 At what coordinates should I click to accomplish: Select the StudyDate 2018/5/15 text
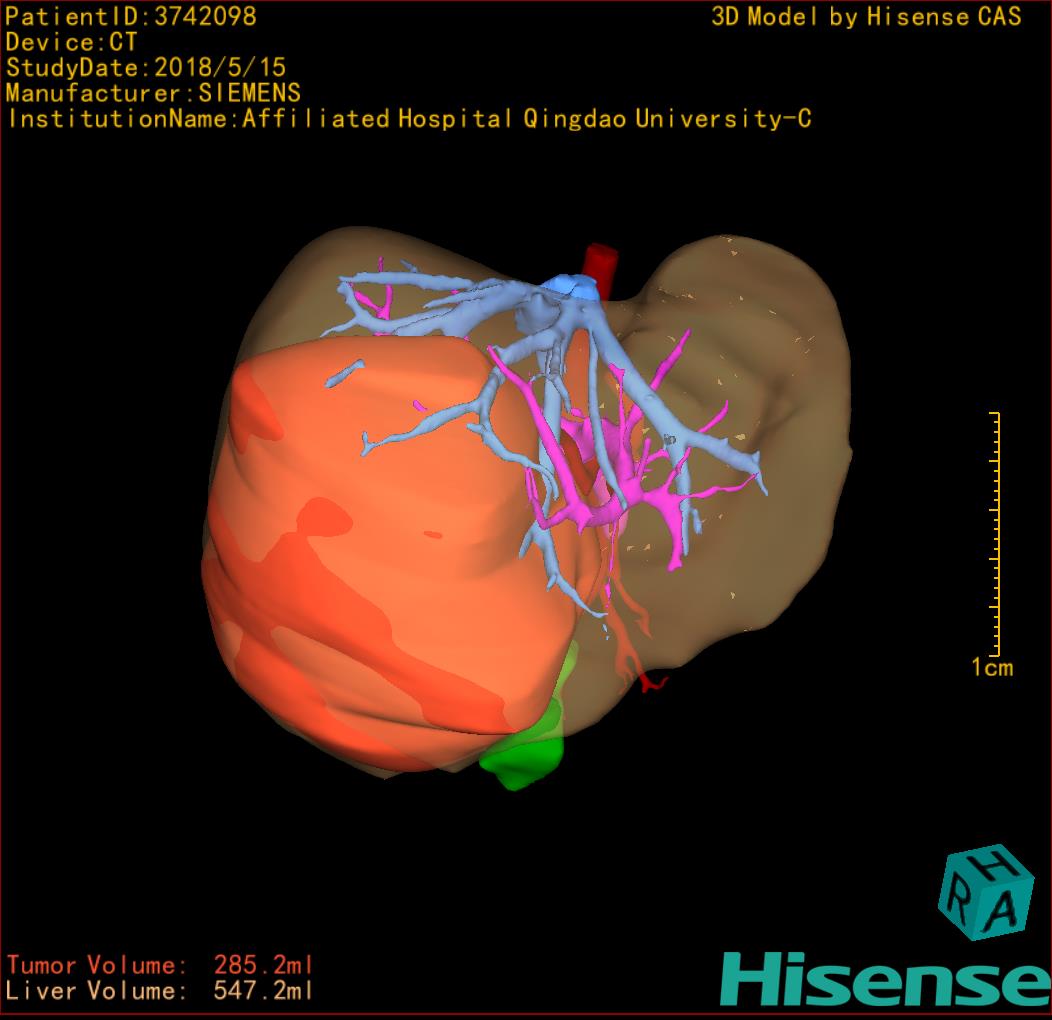(146, 68)
